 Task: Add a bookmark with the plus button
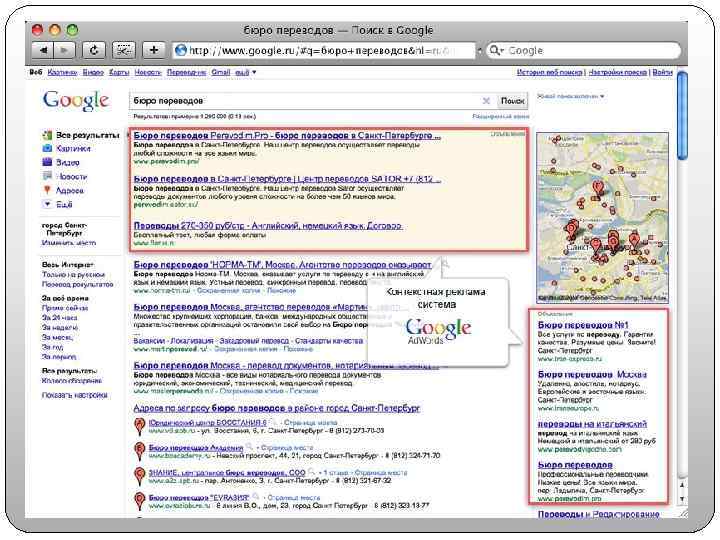[x=154, y=50]
